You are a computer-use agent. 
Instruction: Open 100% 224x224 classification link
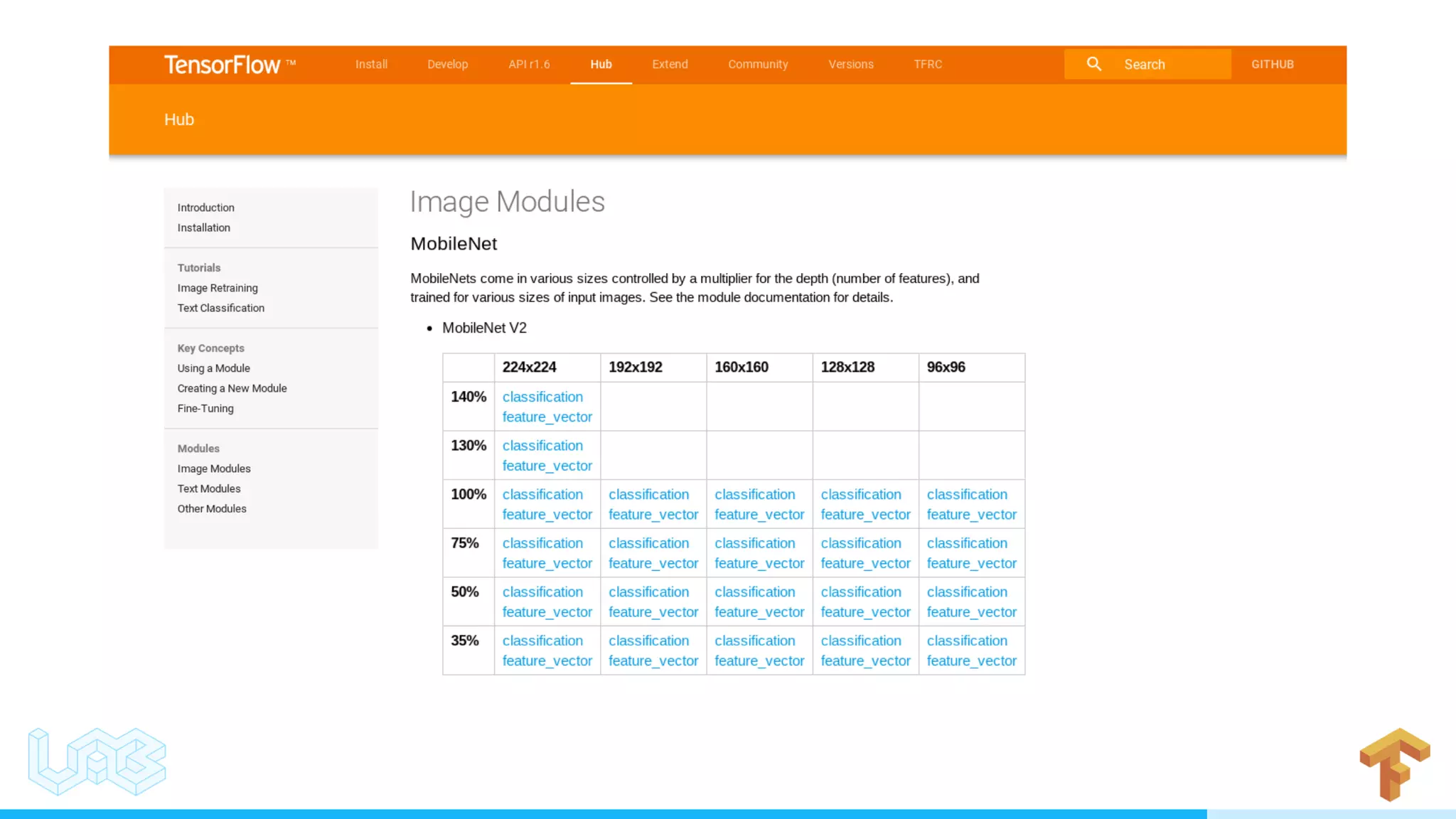coord(542,494)
